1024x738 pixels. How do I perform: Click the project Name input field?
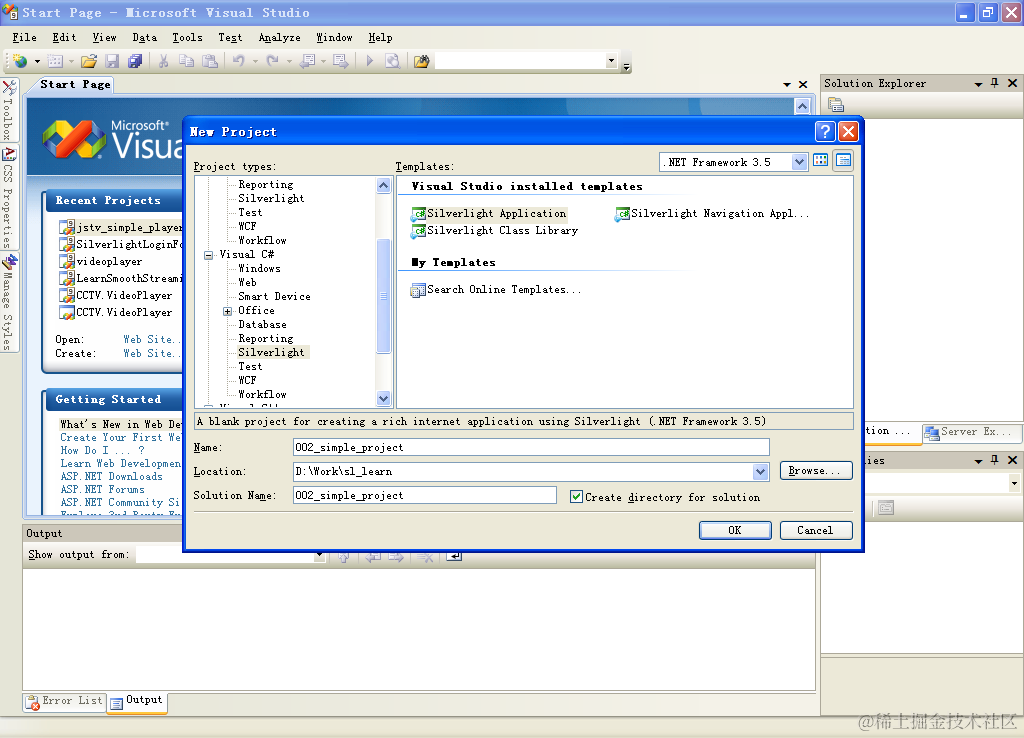tap(530, 447)
